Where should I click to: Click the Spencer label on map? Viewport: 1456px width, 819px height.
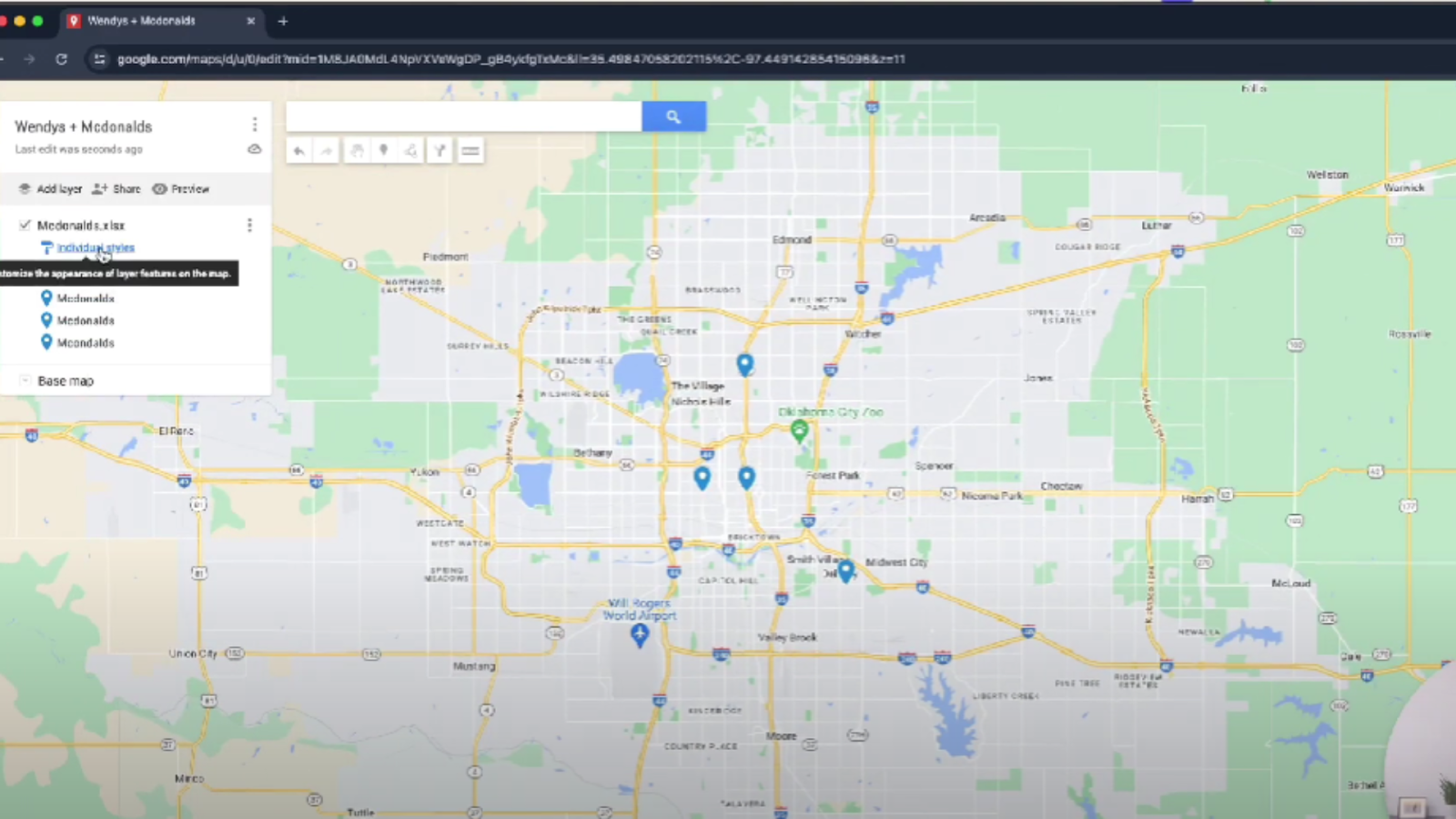934,465
